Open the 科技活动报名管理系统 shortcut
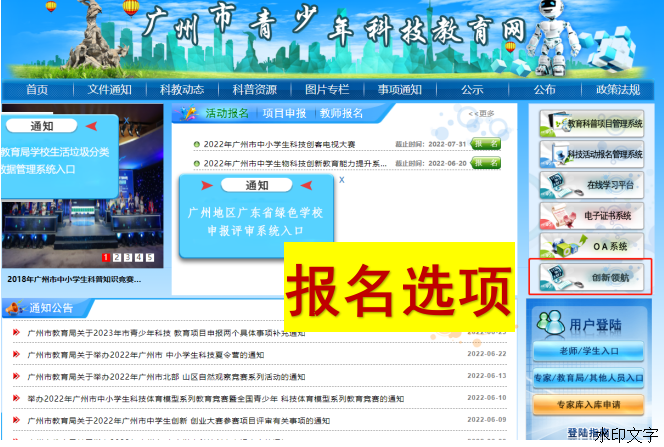Viewport: 664px width, 447px height. point(592,154)
